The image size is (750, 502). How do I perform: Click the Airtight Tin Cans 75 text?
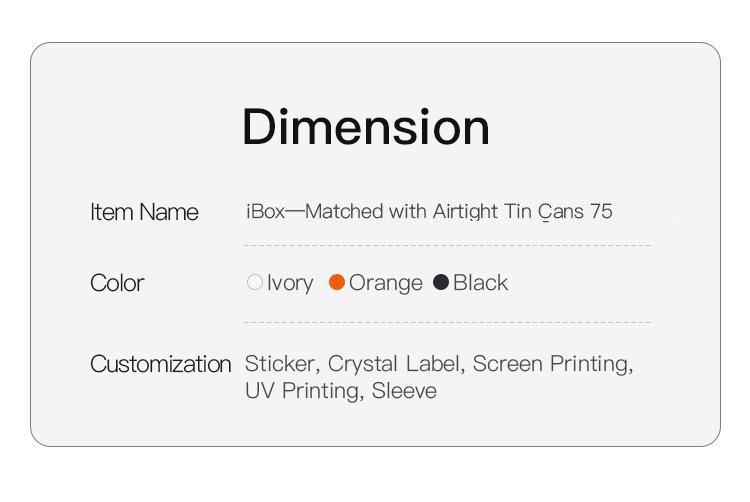522,211
